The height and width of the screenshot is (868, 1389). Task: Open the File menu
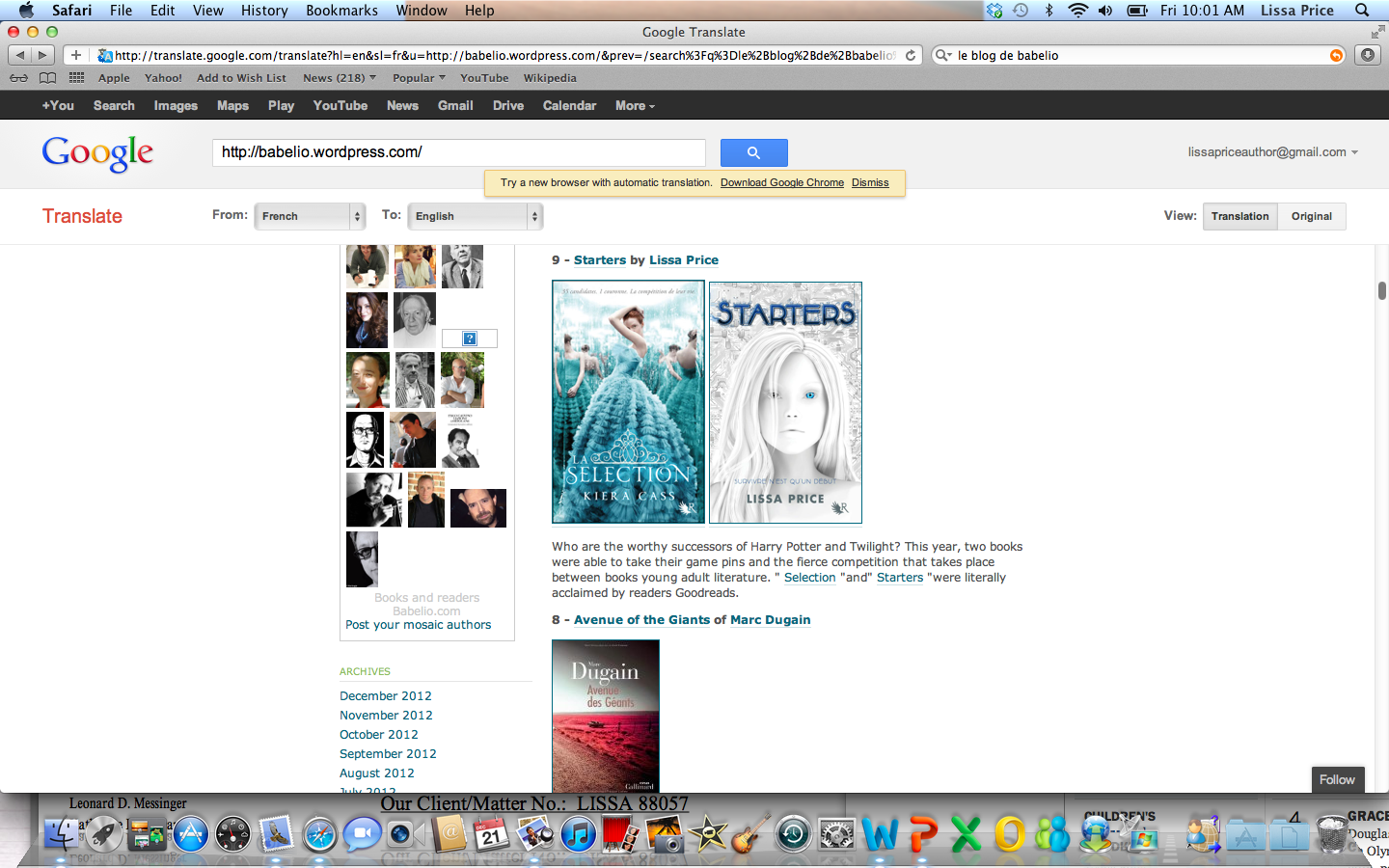[x=122, y=11]
